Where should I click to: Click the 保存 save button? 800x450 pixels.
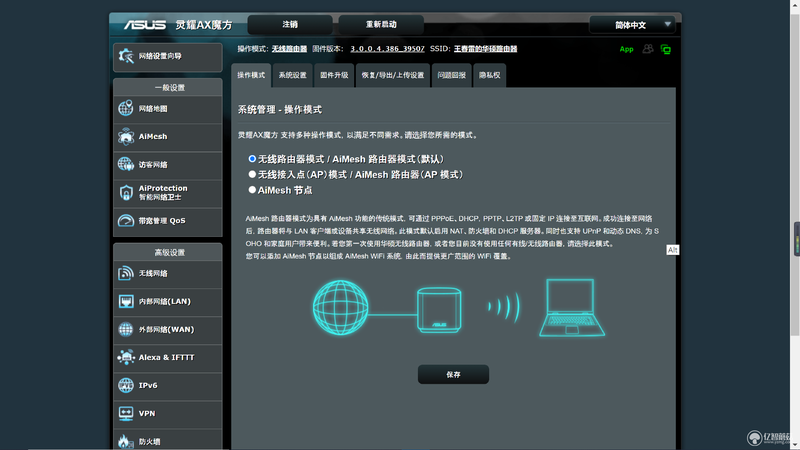pos(453,374)
